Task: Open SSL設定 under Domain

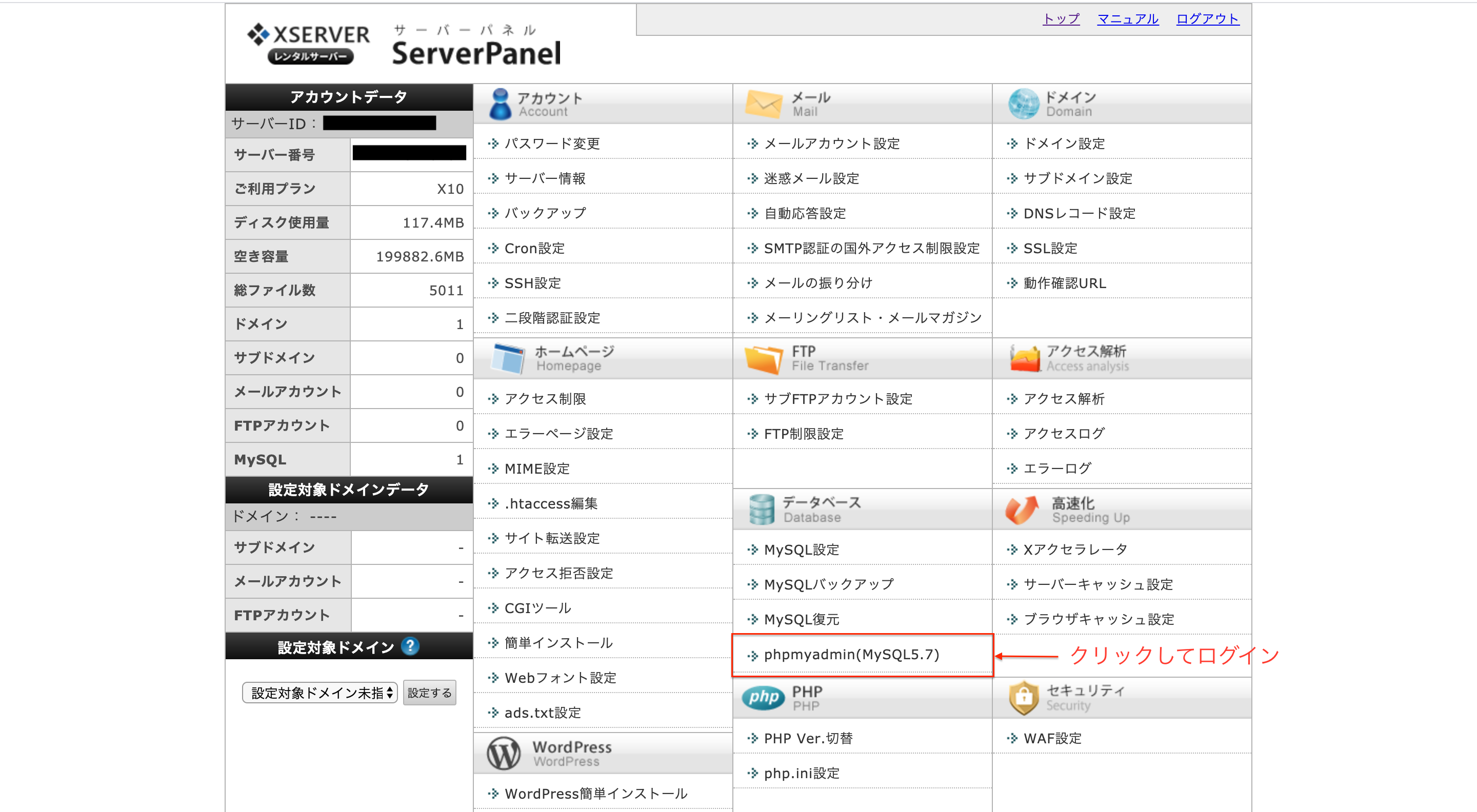Action: click(x=1050, y=248)
